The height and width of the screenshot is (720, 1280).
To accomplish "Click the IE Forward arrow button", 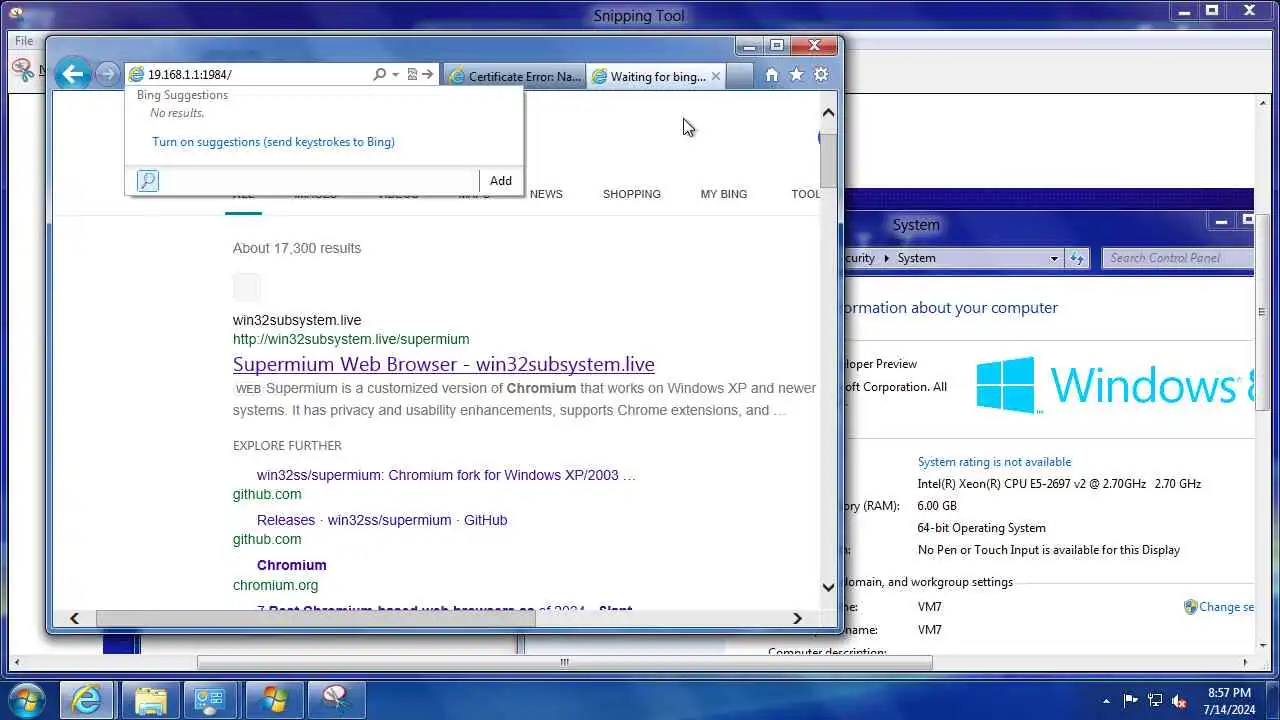I will 107,75.
